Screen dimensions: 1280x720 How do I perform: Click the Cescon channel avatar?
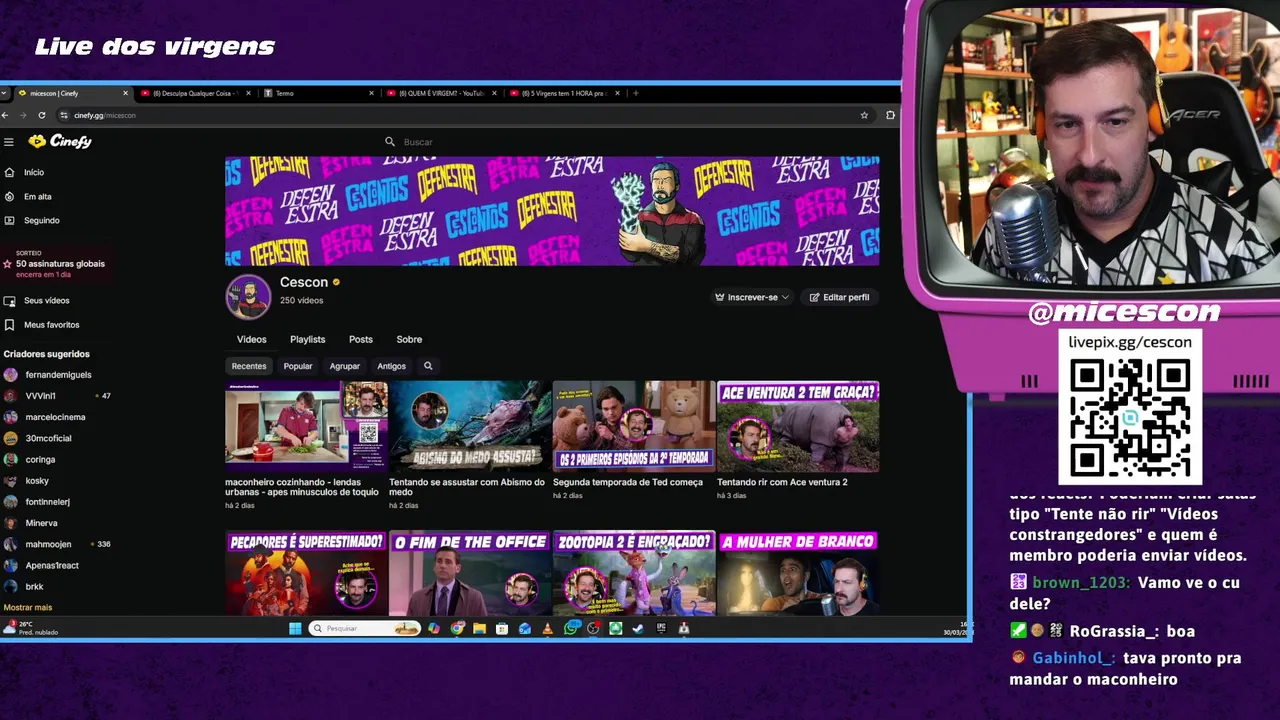pyautogui.click(x=248, y=296)
